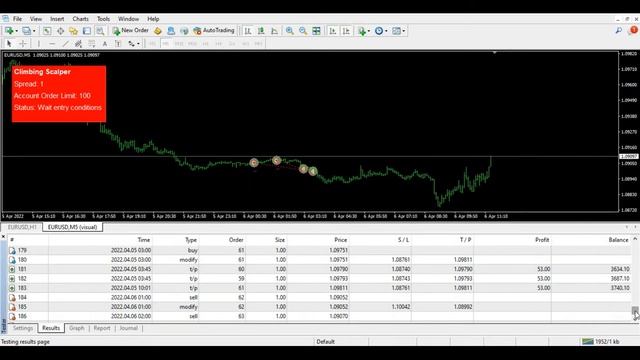The width and height of the screenshot is (640, 360).
Task: Click the results scrollbar up arrow
Action: 635,239
